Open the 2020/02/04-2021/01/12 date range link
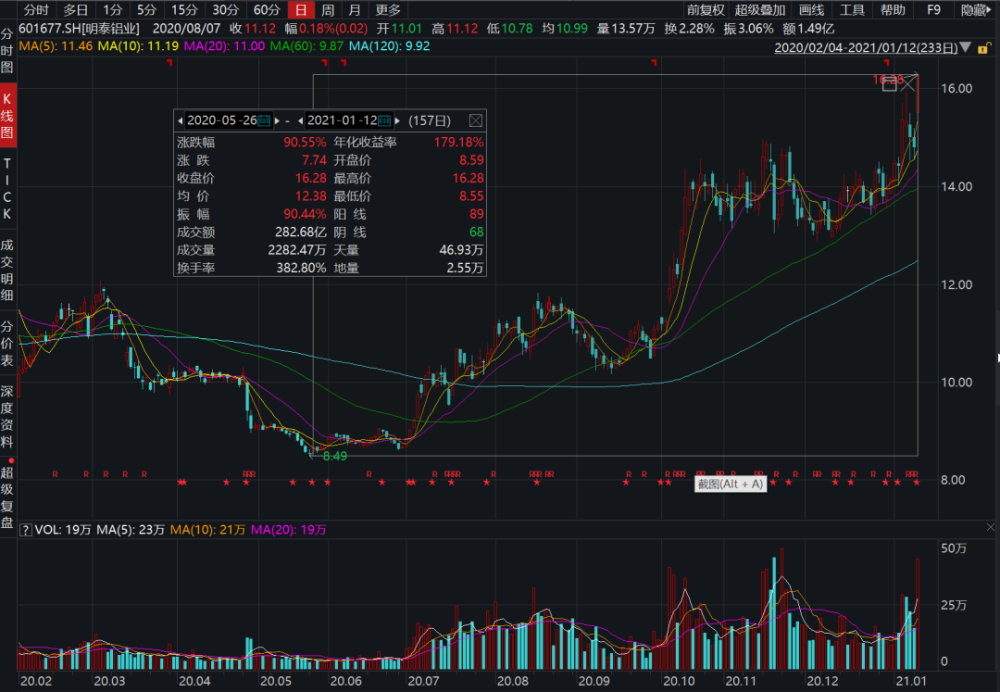Viewport: 1000px width, 692px height. point(866,48)
